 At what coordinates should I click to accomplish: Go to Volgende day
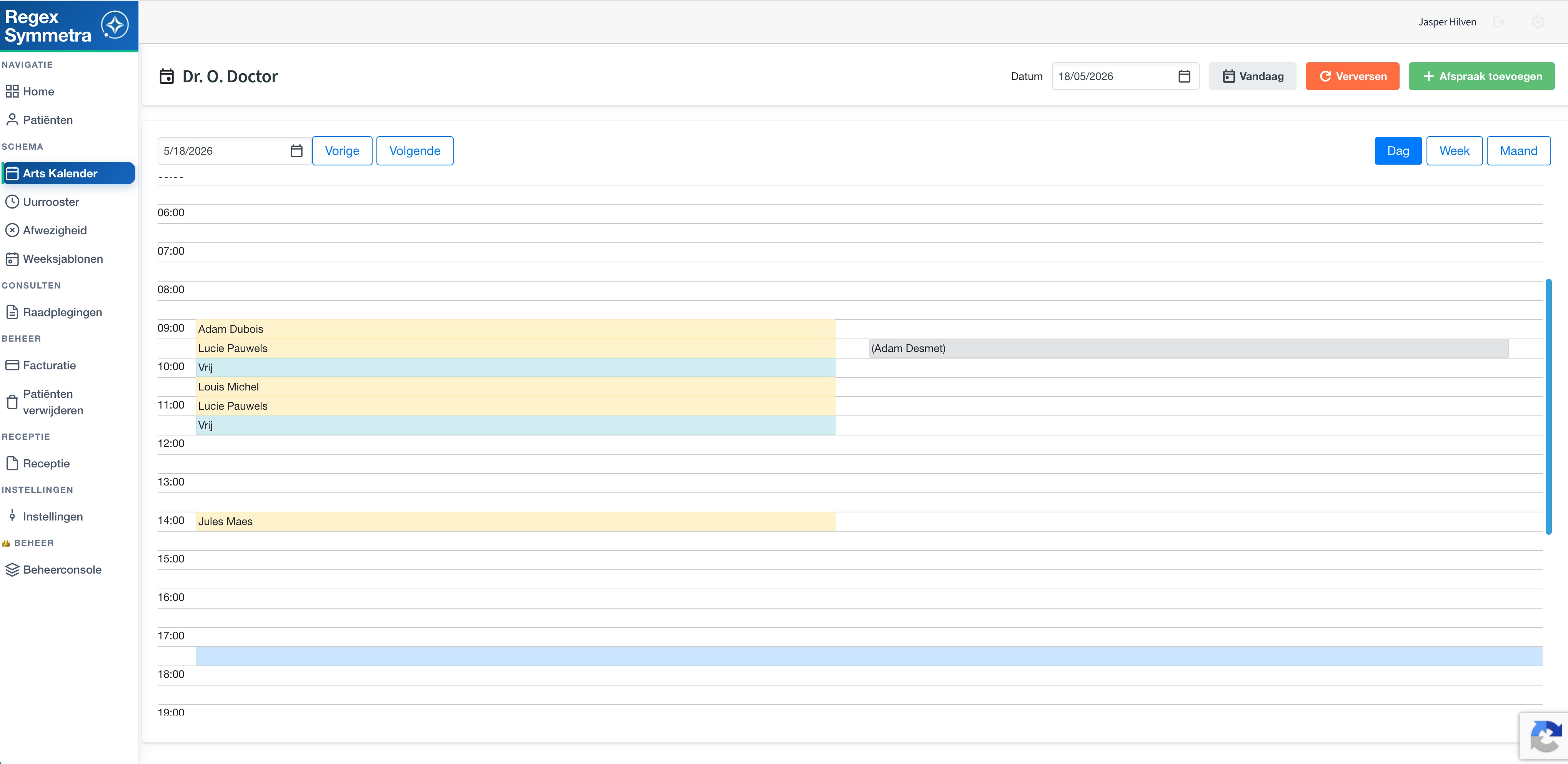(x=414, y=151)
